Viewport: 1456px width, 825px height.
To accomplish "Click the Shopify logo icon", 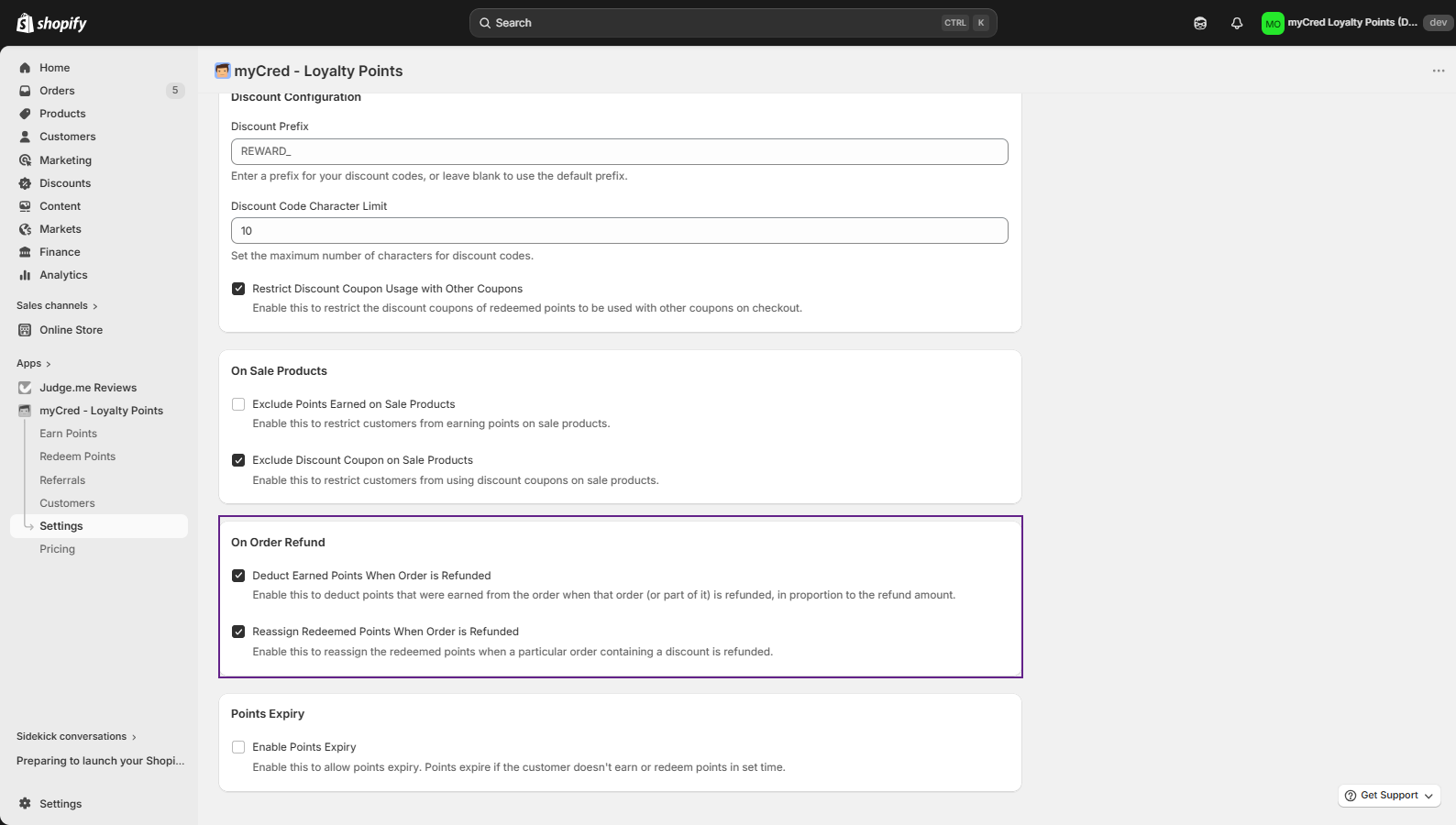I will 25,23.
